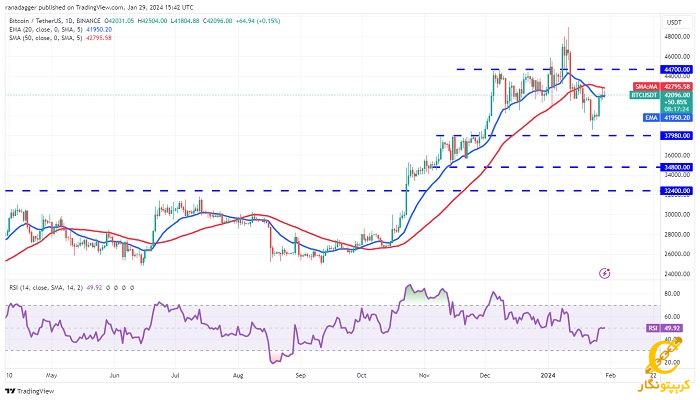Select the 44700.00 price level label
The image size is (700, 400).
[x=677, y=70]
